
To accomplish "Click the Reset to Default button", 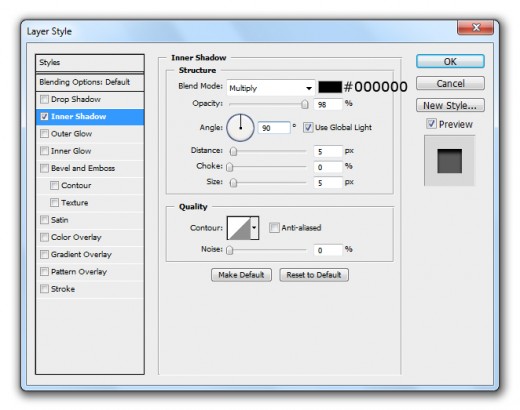I will (x=314, y=275).
